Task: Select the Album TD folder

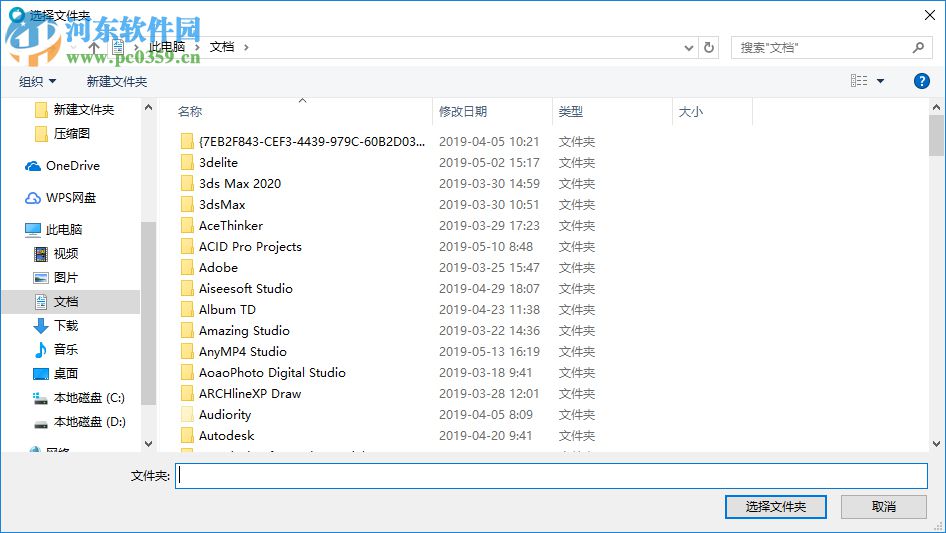Action: [x=227, y=310]
